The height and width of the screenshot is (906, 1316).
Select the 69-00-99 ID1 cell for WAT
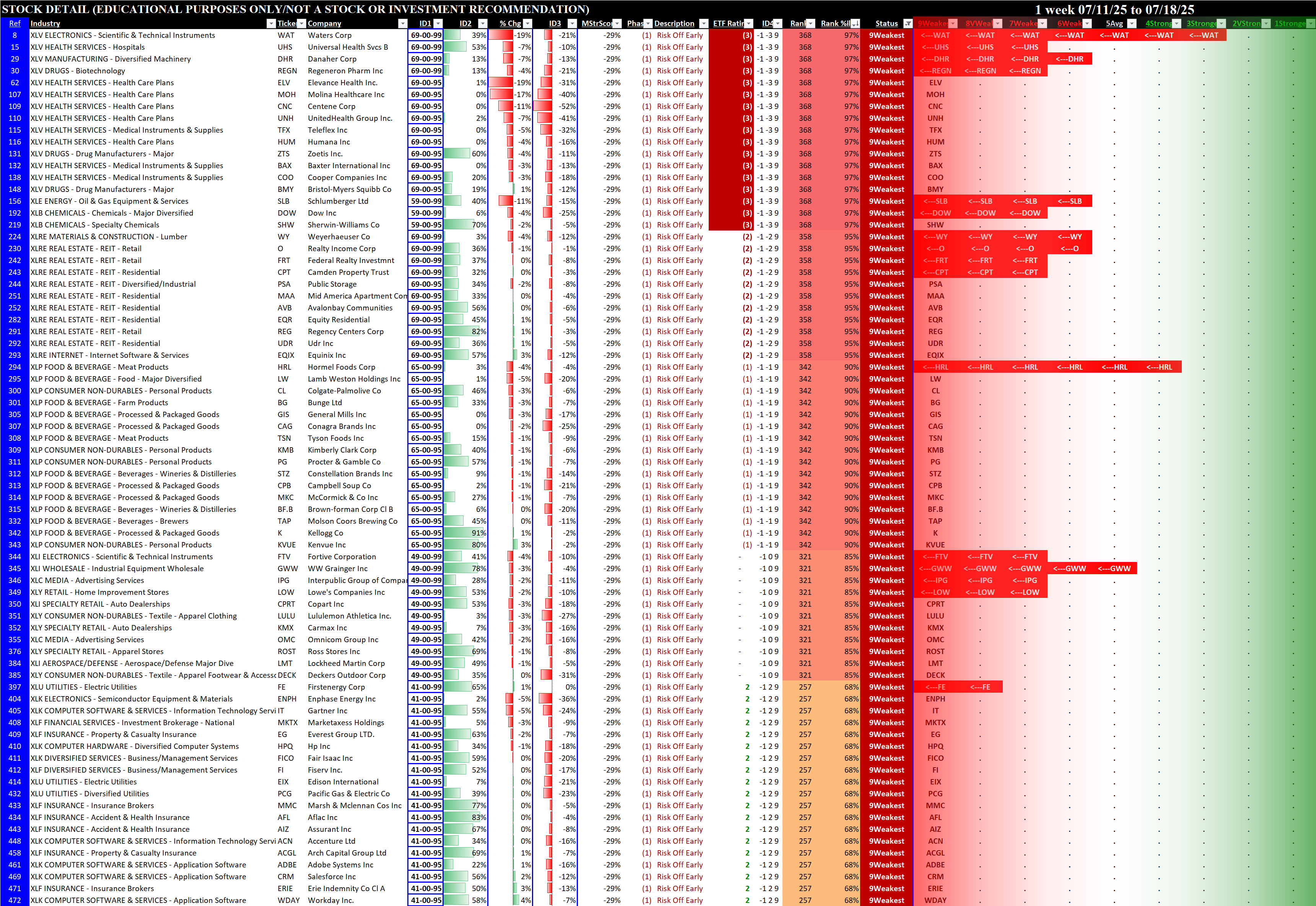pos(426,35)
